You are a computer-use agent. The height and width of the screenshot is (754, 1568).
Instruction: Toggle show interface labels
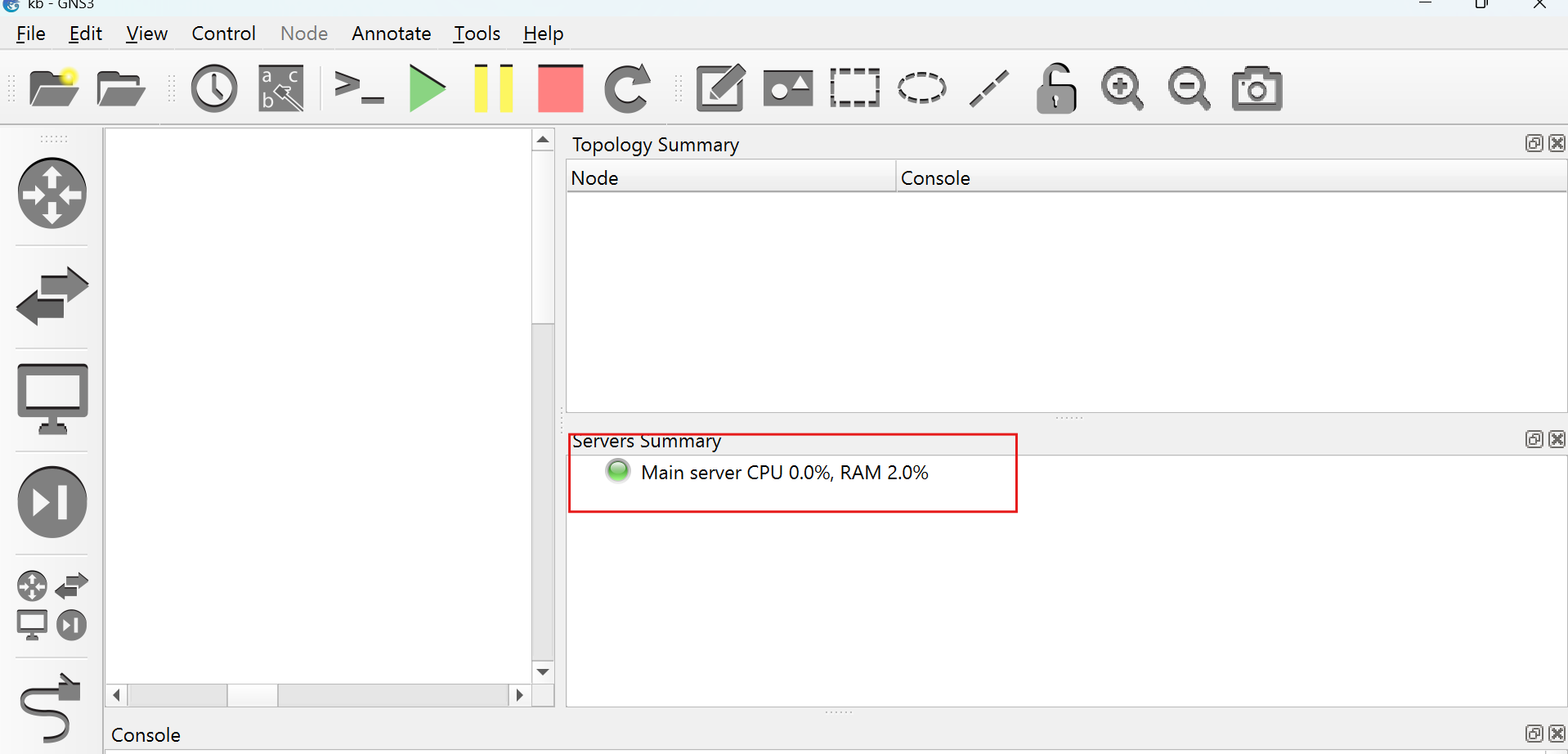(281, 88)
